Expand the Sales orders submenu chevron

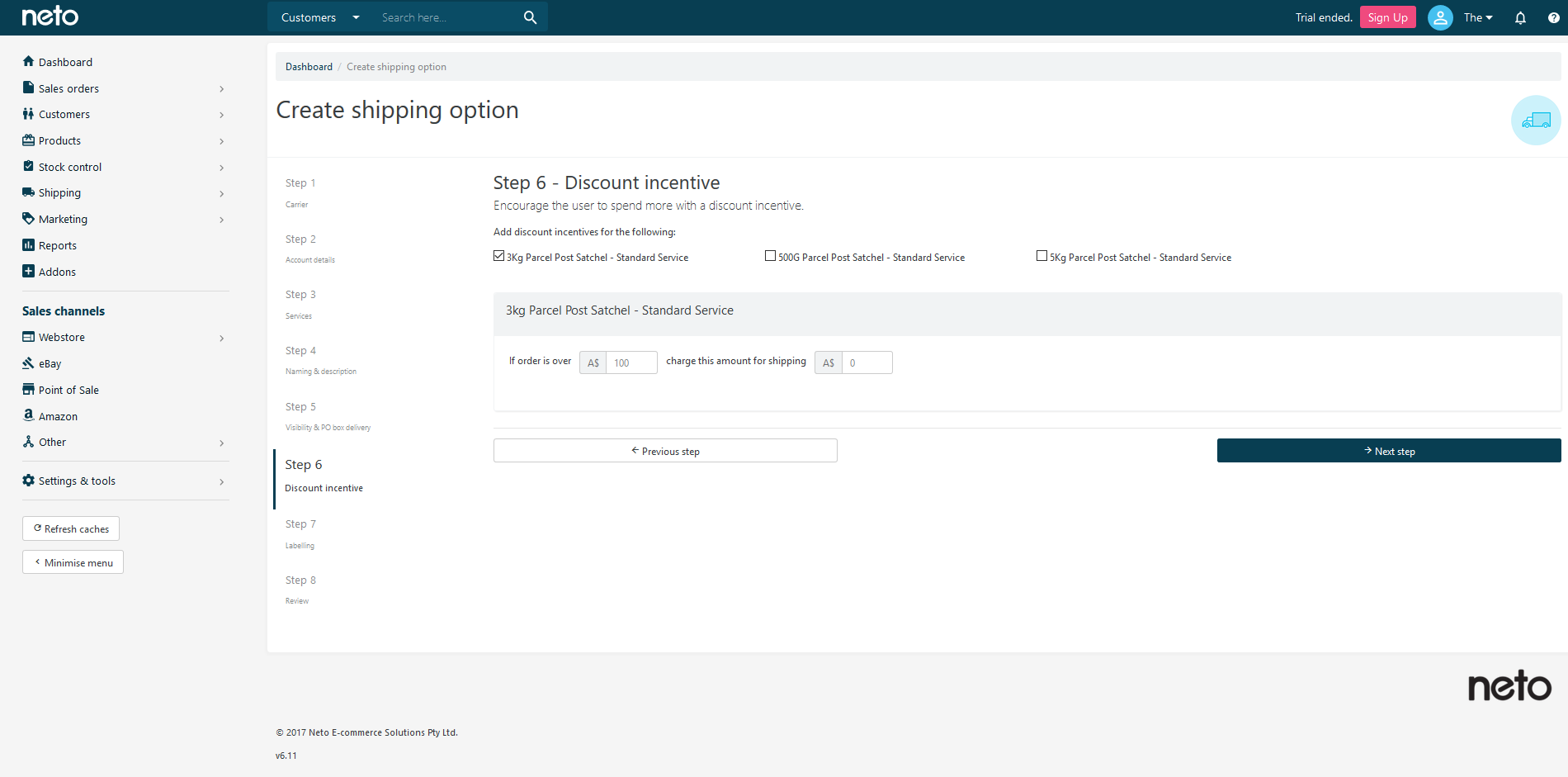coord(221,89)
